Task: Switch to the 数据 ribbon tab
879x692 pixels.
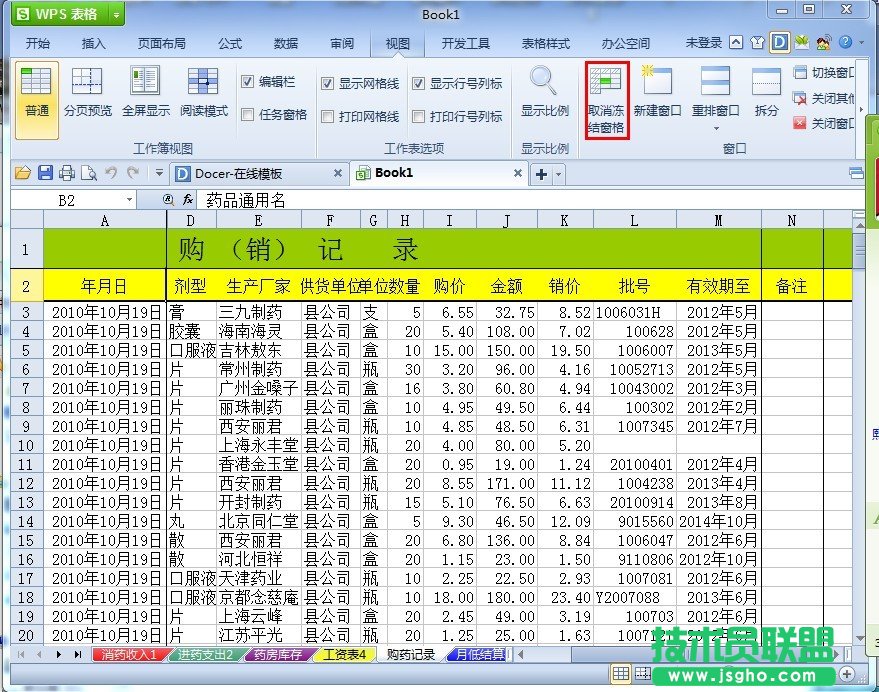Action: pos(285,43)
